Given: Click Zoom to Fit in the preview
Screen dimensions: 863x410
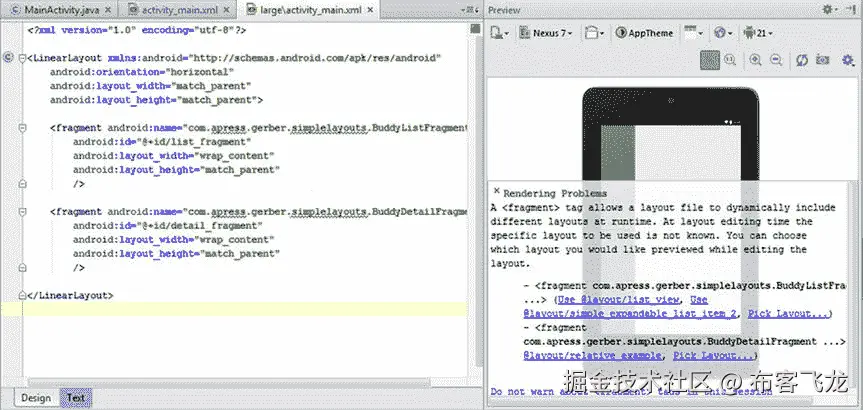Looking at the screenshot, I should point(710,61).
